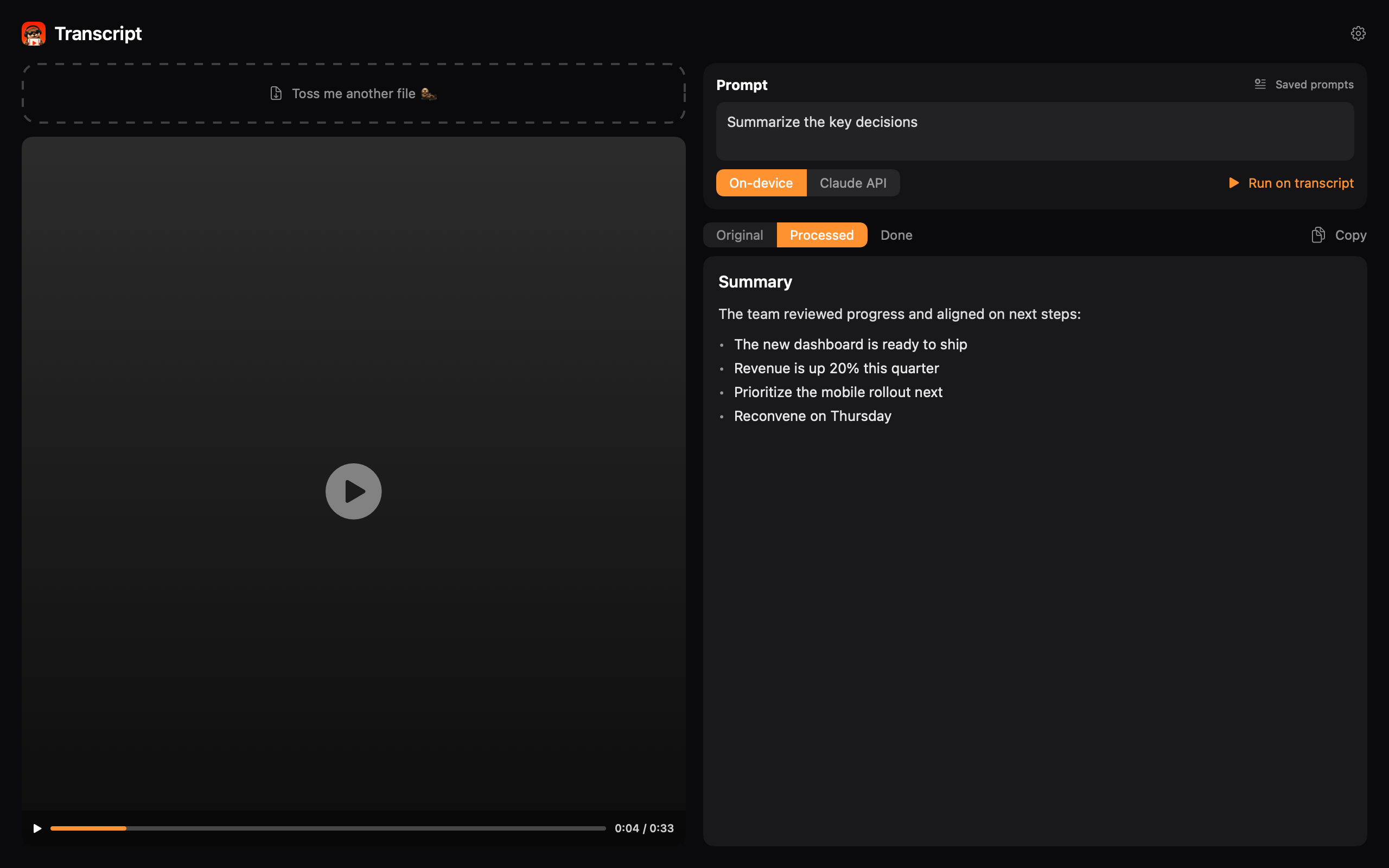The image size is (1389, 868).
Task: Click the prompt text field
Action: [1035, 131]
